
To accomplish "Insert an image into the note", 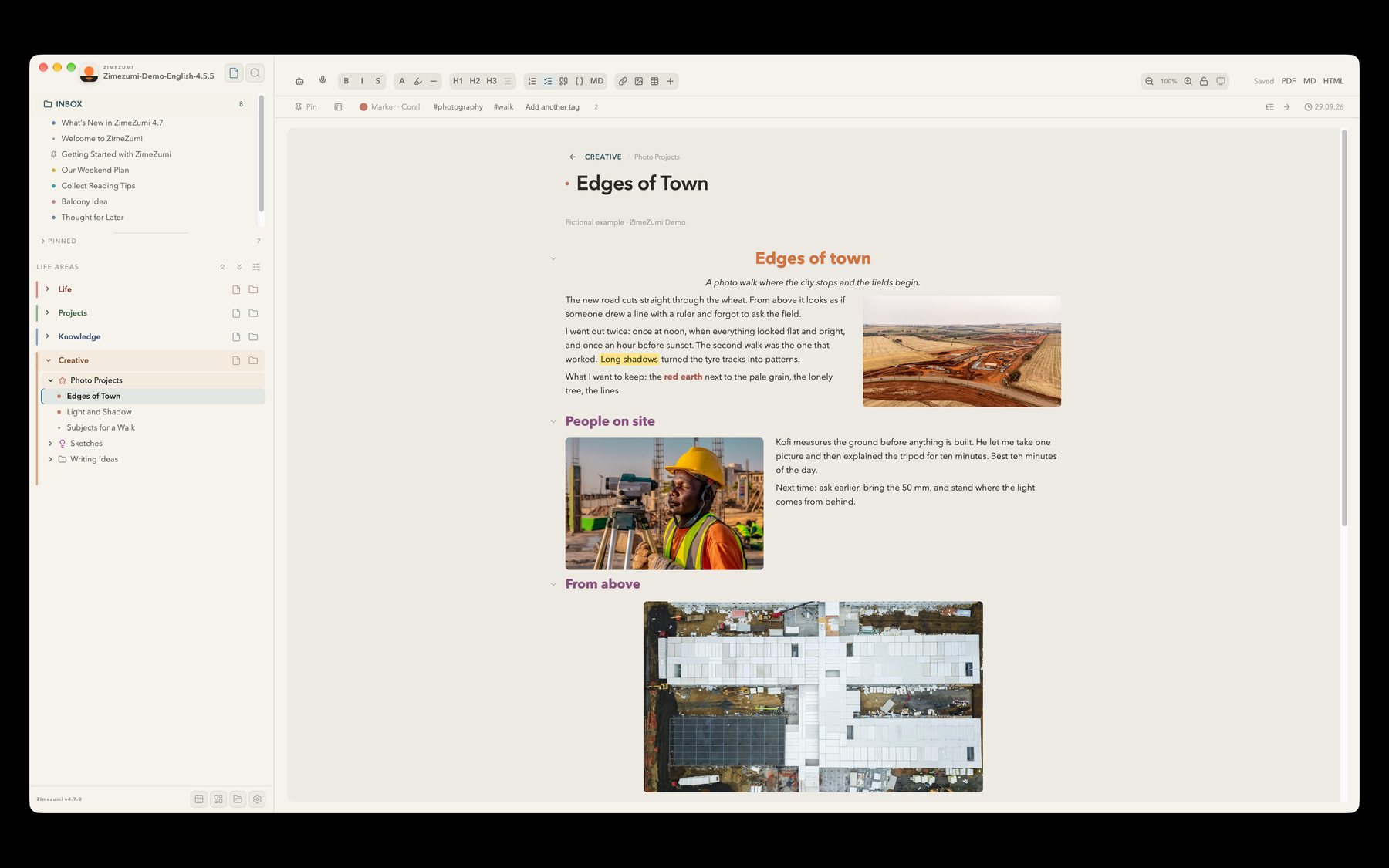I will [x=639, y=81].
